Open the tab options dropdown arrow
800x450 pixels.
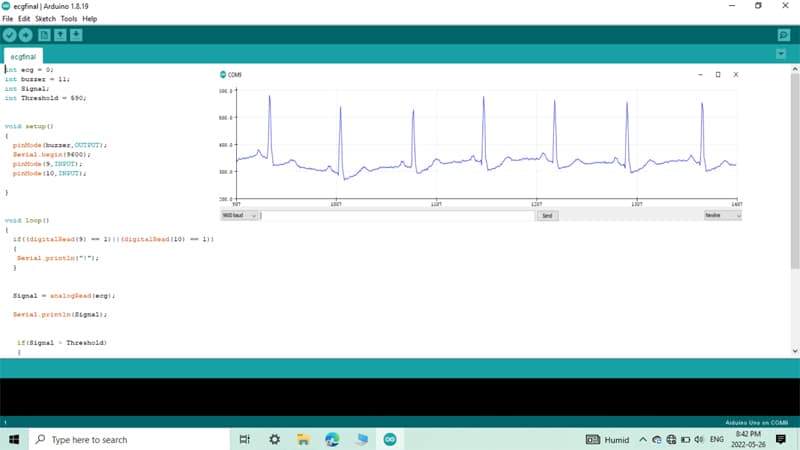(x=783, y=54)
